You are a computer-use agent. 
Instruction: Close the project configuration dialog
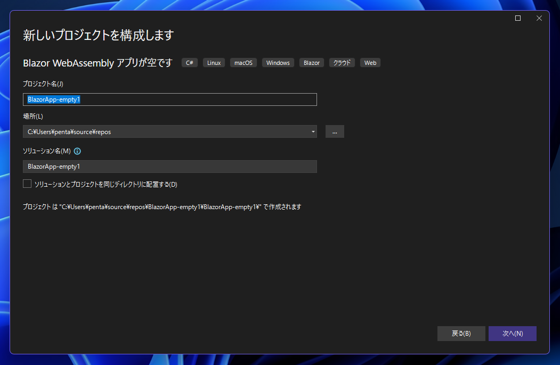point(539,18)
